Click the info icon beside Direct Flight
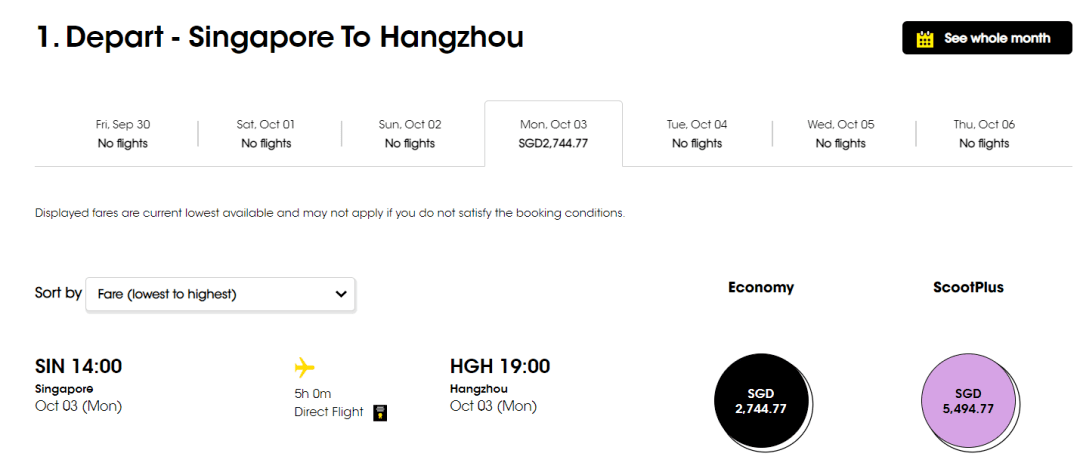 tap(380, 413)
